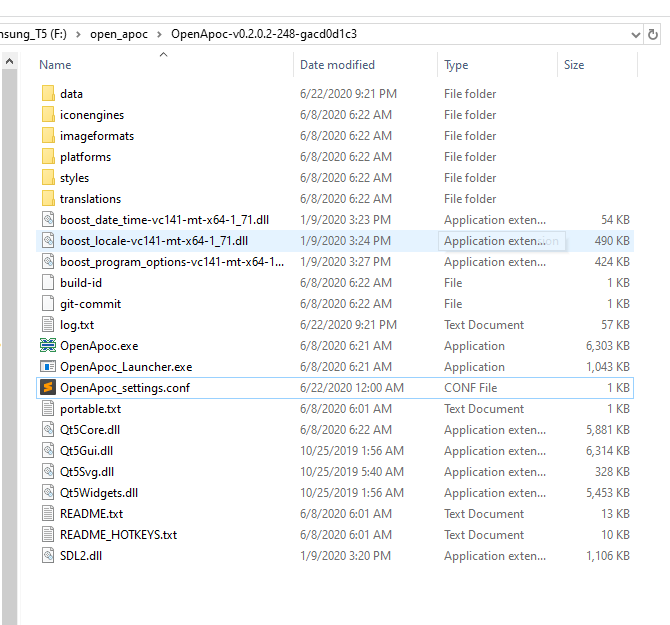This screenshot has height=625, width=670.
Task: Select the boost_locale DLL file icon
Action: click(x=48, y=241)
